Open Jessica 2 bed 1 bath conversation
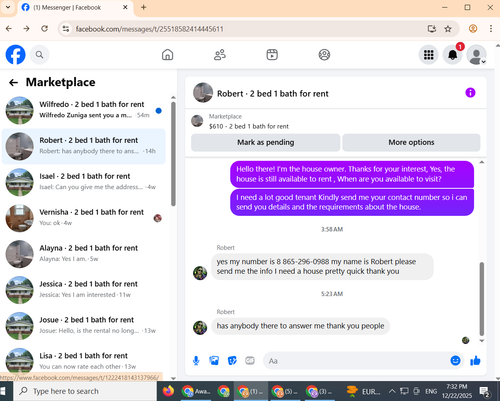The image size is (500, 401). pyautogui.click(x=83, y=290)
